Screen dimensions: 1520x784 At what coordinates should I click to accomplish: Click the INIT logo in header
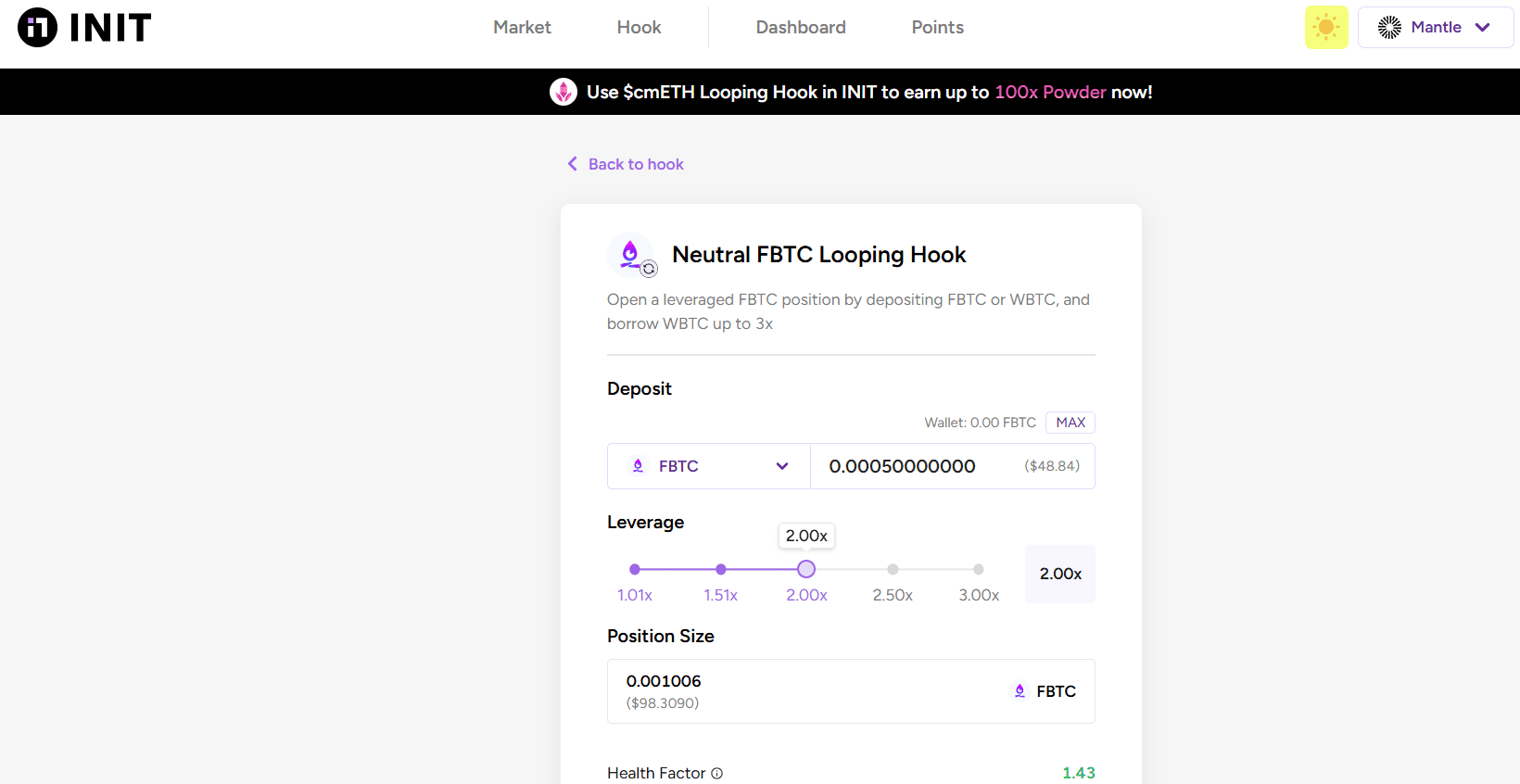coord(84,28)
